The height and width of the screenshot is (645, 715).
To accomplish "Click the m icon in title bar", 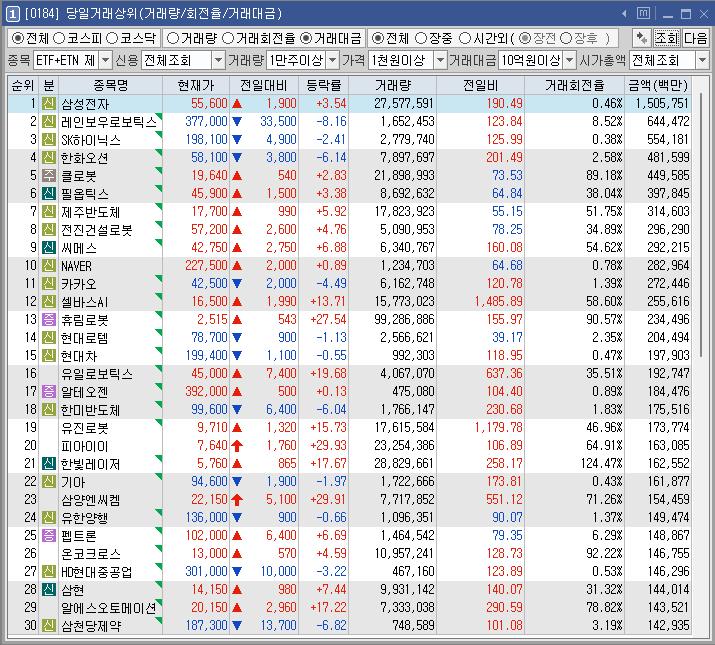I will point(643,14).
